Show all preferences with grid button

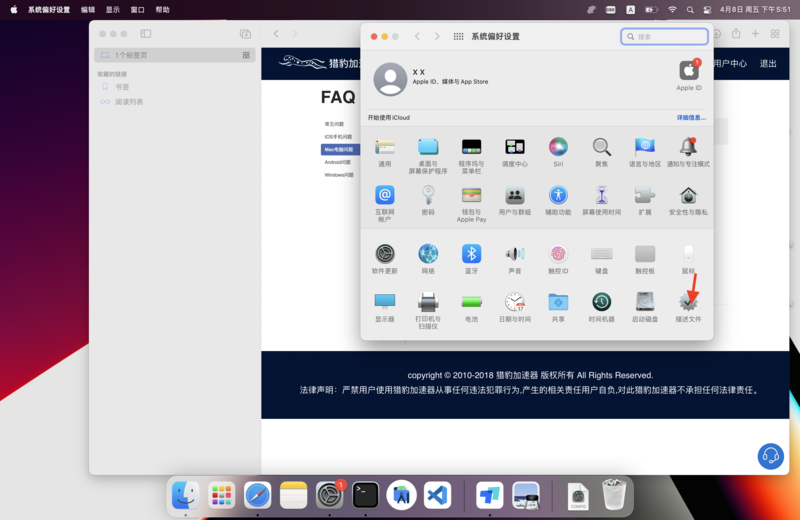click(x=458, y=36)
